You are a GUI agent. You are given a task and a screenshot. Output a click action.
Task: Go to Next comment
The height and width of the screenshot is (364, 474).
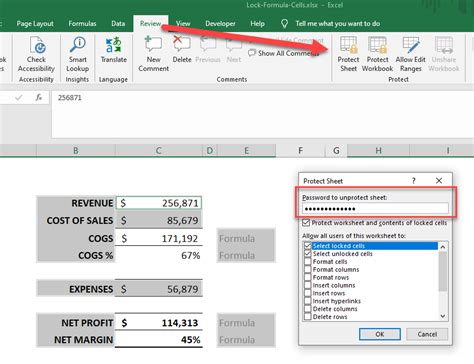pos(234,50)
